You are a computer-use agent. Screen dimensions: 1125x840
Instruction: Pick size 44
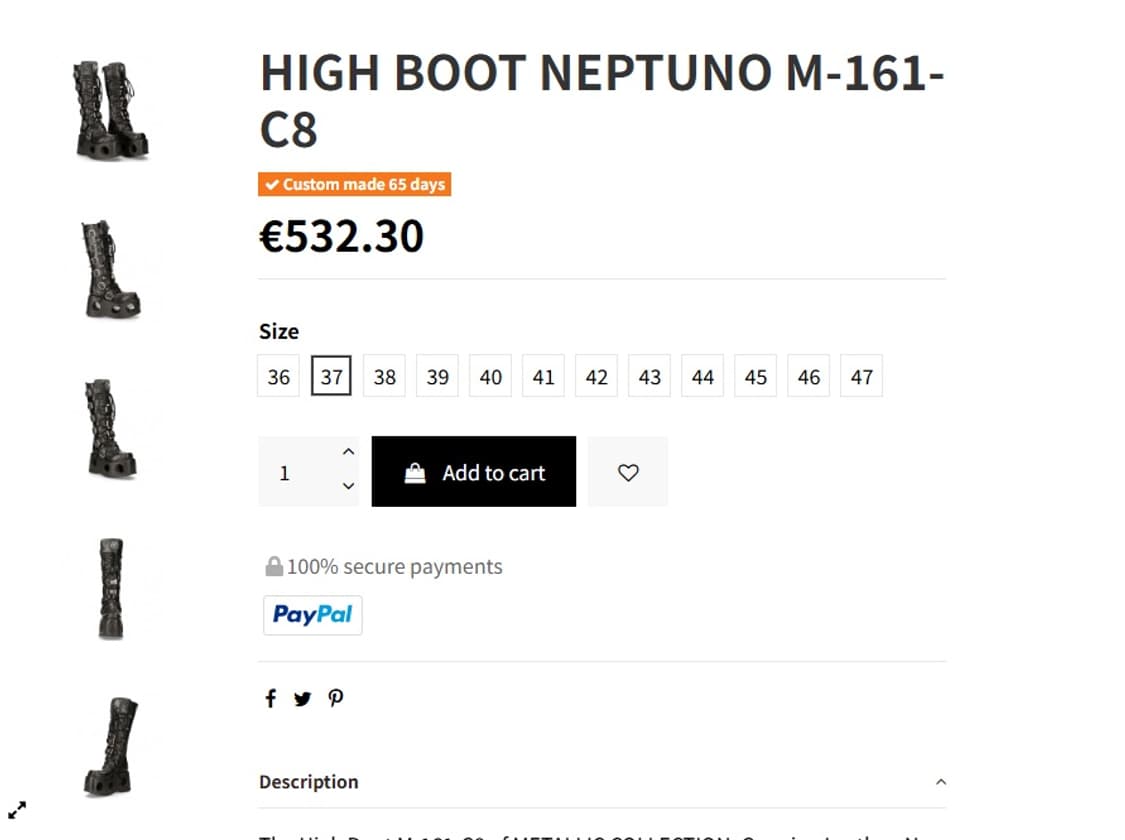pos(703,377)
